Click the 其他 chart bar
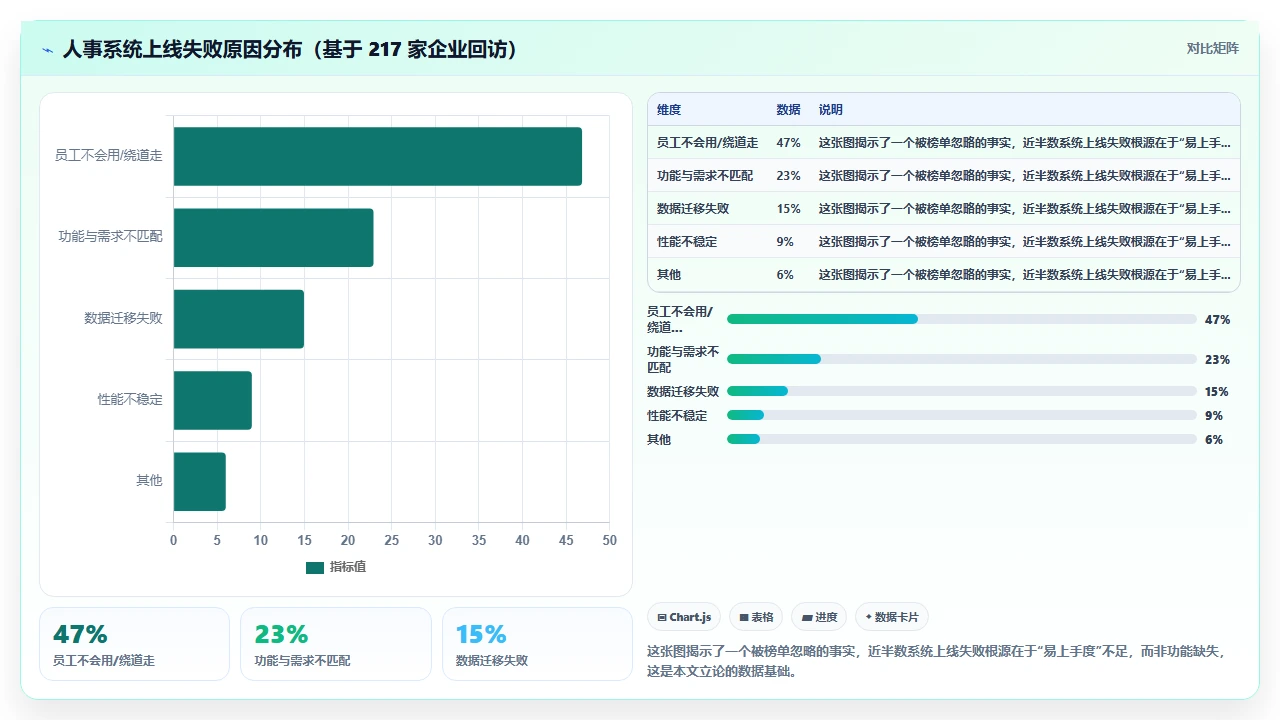This screenshot has height=720, width=1280. coord(200,482)
